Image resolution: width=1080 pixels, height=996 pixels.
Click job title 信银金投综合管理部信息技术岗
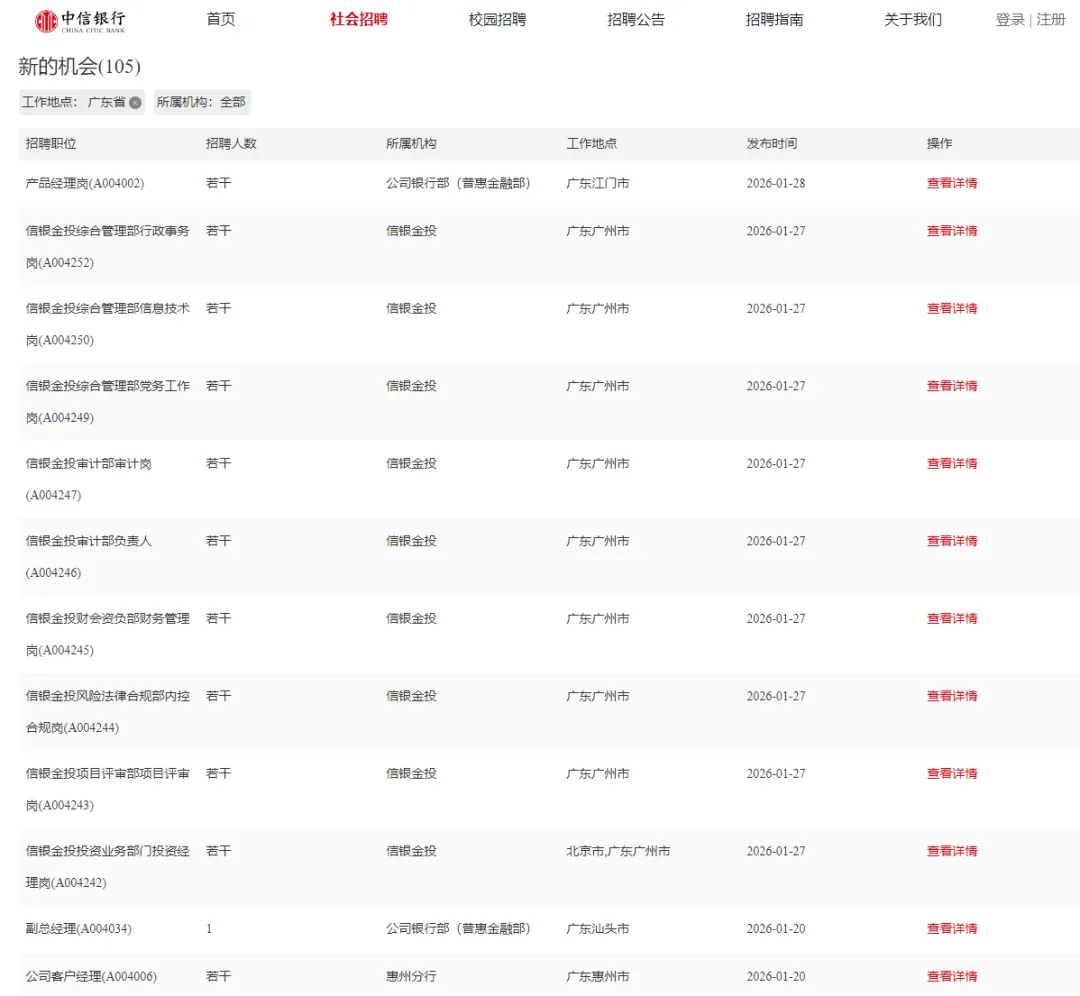point(107,324)
